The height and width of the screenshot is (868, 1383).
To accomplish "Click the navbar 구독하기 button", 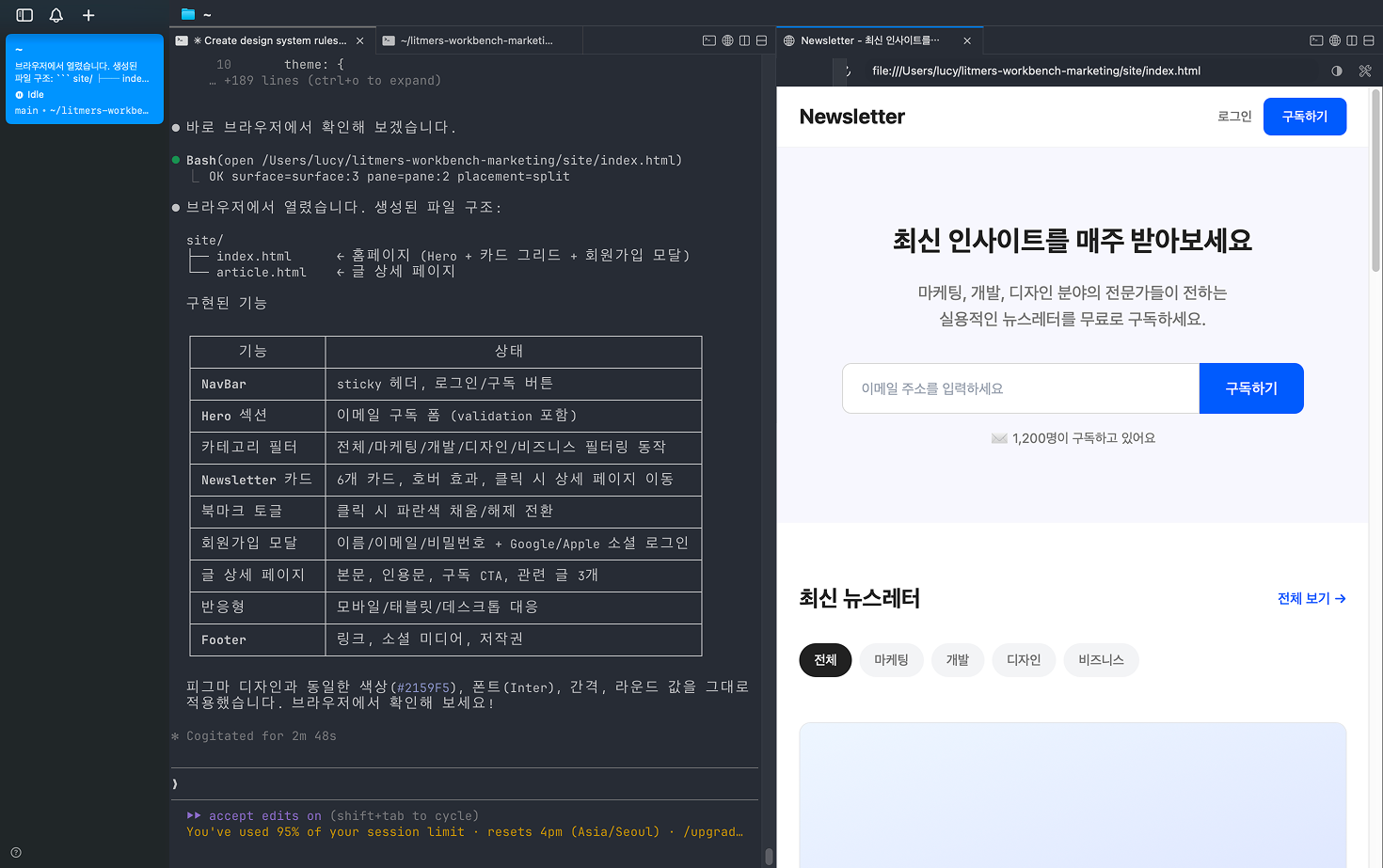I will (x=1305, y=117).
